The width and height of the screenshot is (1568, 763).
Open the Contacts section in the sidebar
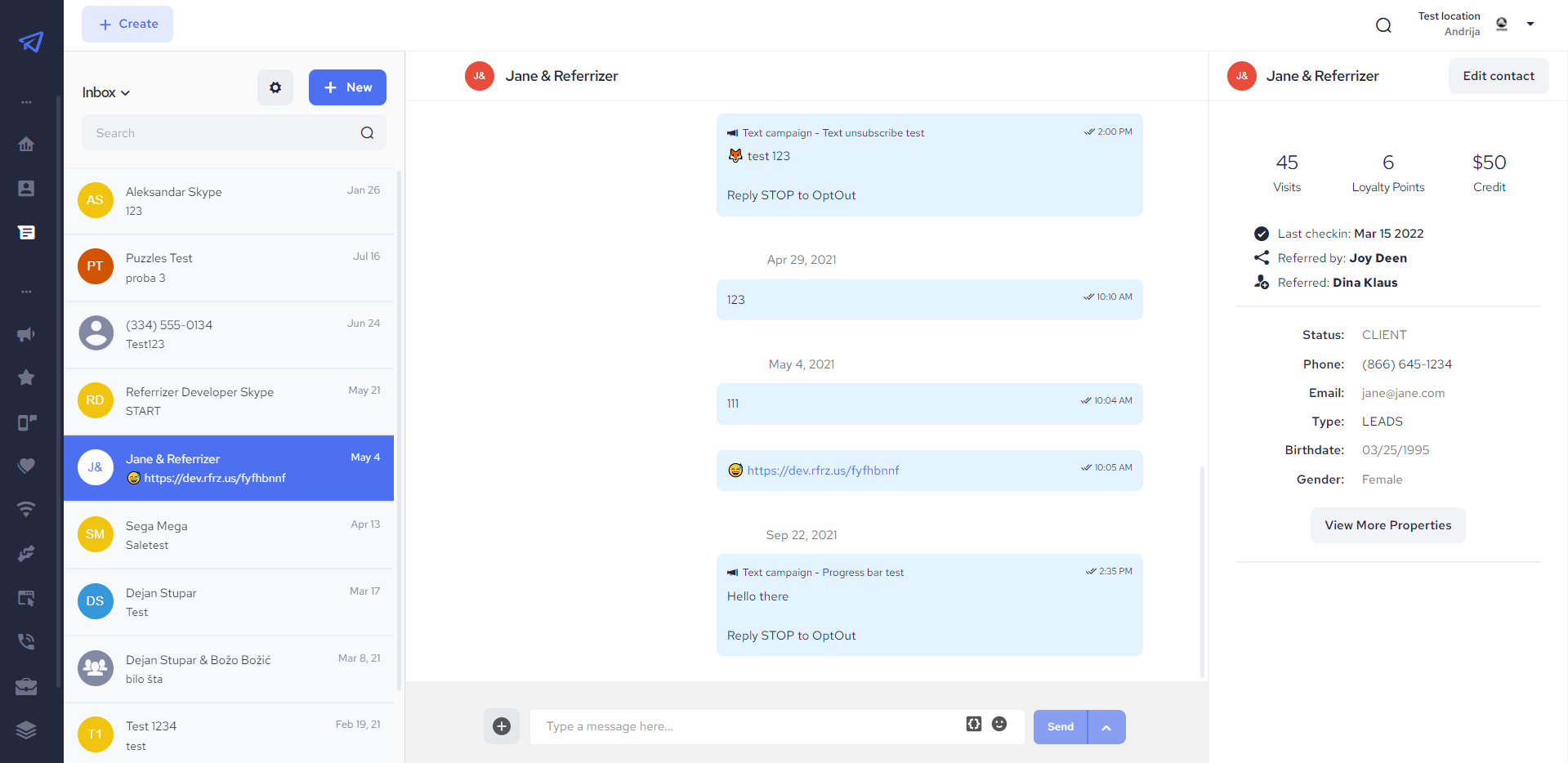pyautogui.click(x=26, y=188)
